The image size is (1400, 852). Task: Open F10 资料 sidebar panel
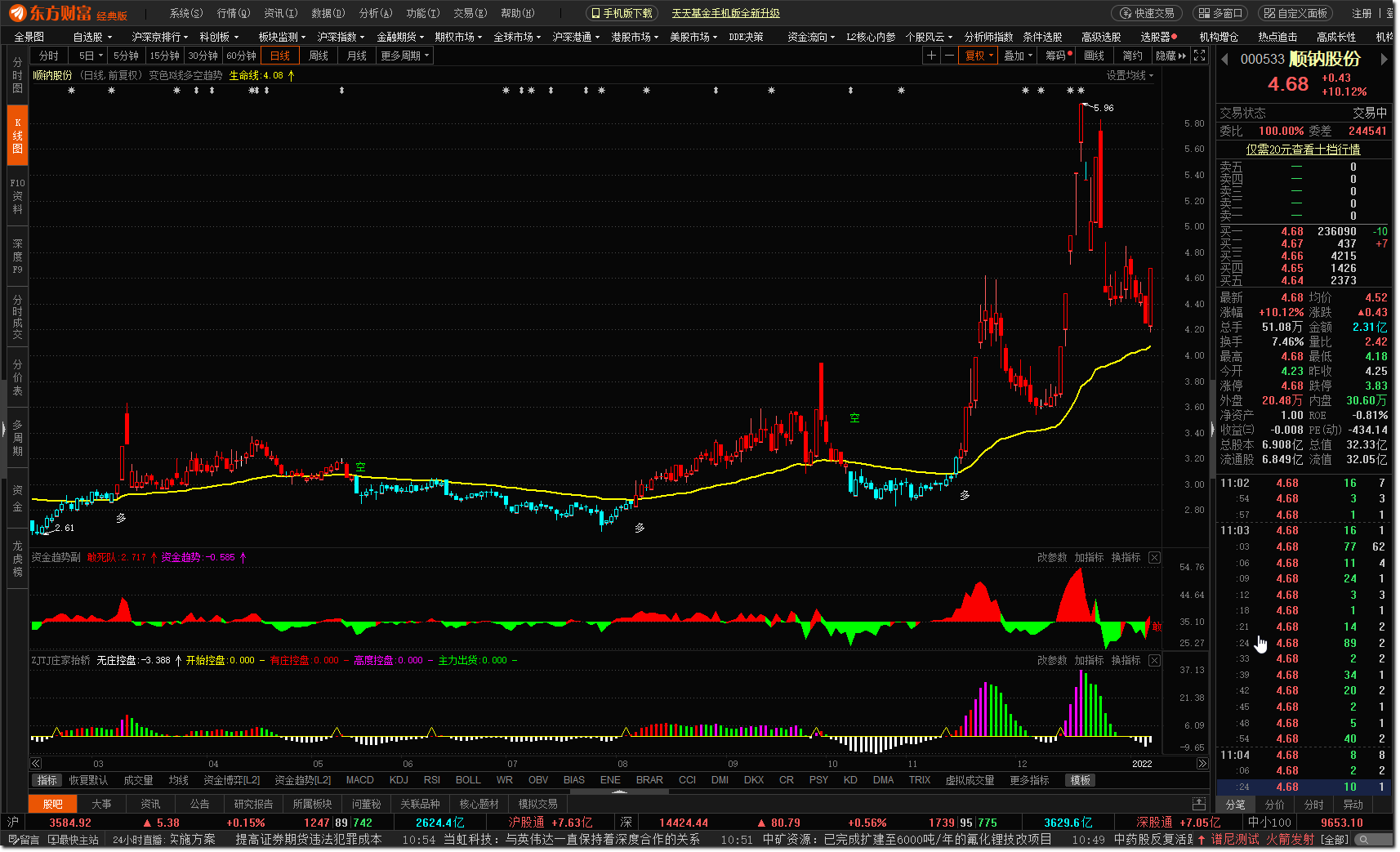(17, 196)
